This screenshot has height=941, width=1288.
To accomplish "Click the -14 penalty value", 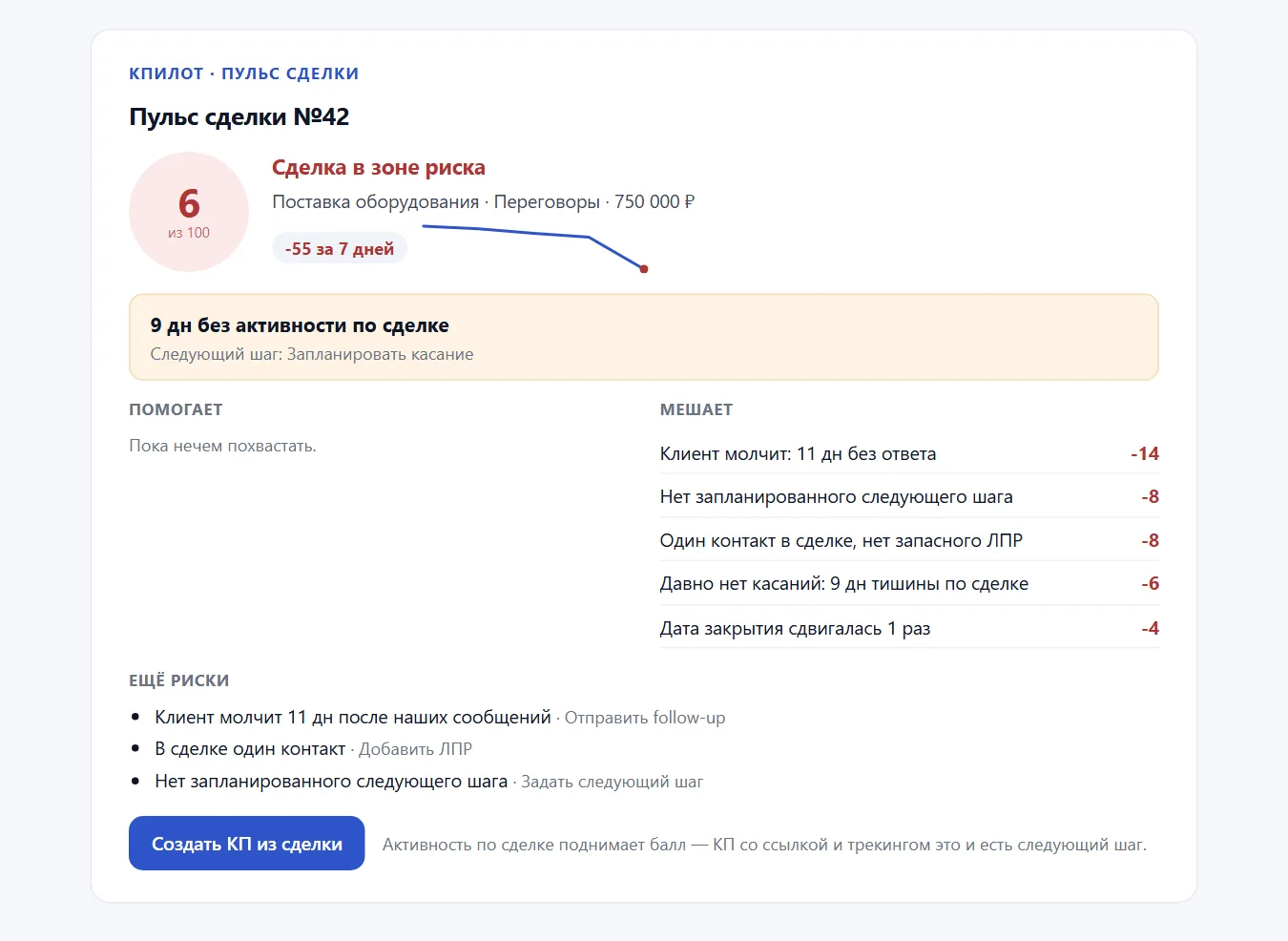I will pos(1145,453).
